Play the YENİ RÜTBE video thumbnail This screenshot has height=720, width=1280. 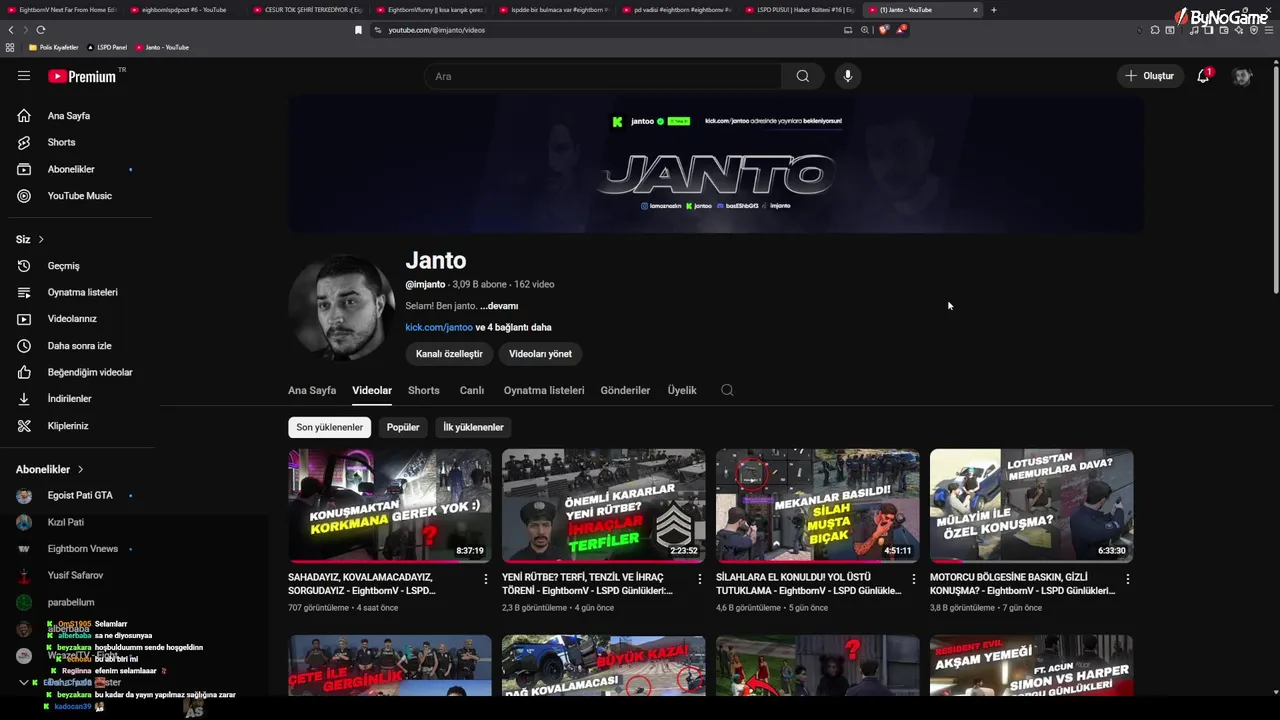click(603, 505)
